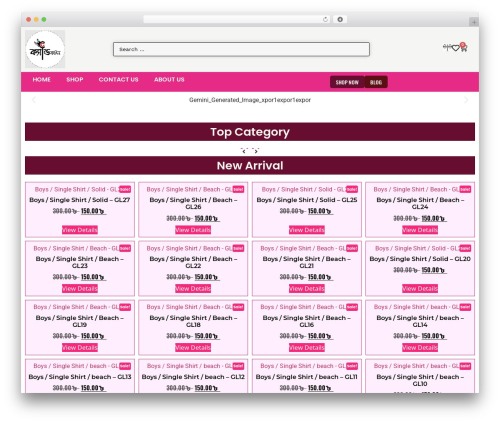Screen dimensions: 500x423
Task: View Details for Beach GL22 shirt
Action: (193, 289)
